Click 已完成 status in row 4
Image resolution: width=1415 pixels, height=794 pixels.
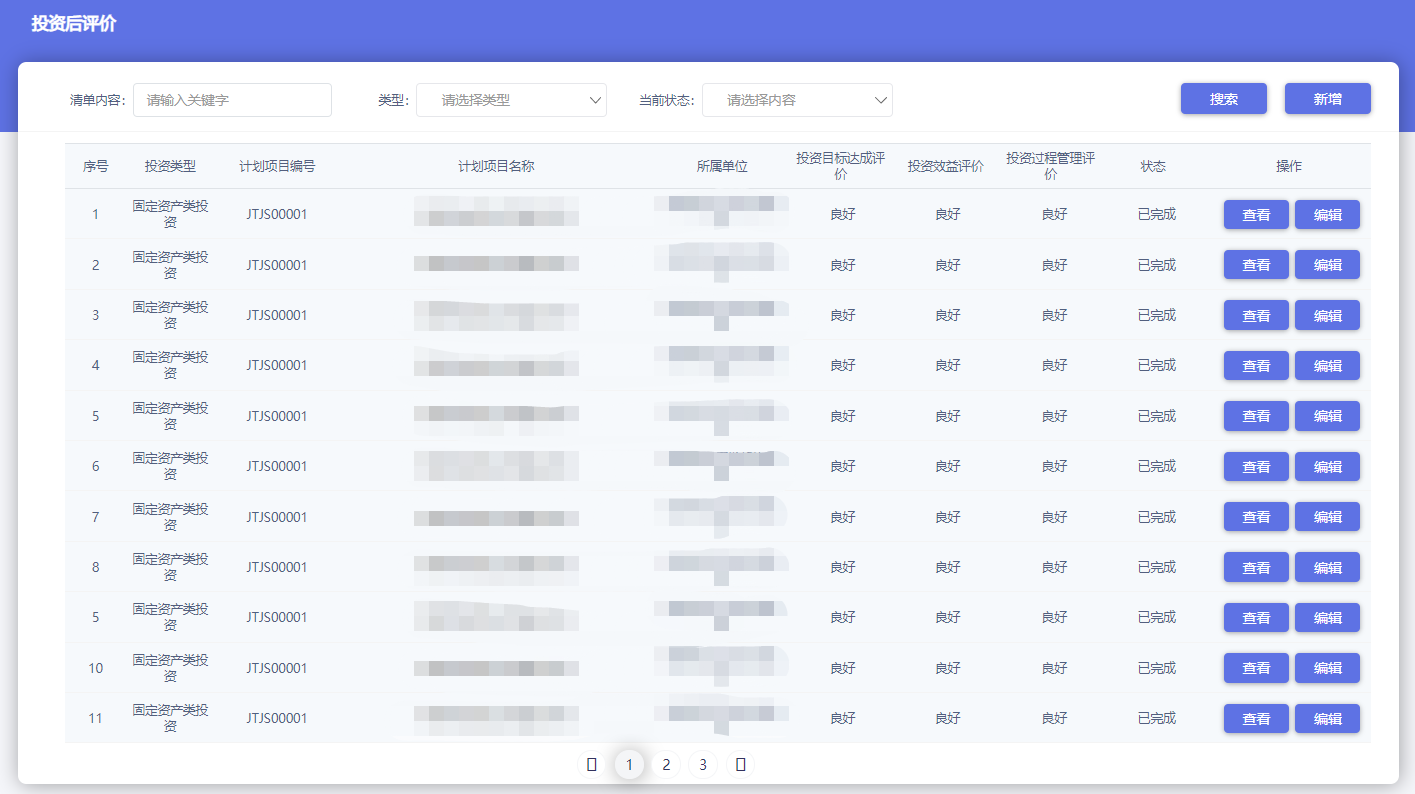pyautogui.click(x=1157, y=365)
